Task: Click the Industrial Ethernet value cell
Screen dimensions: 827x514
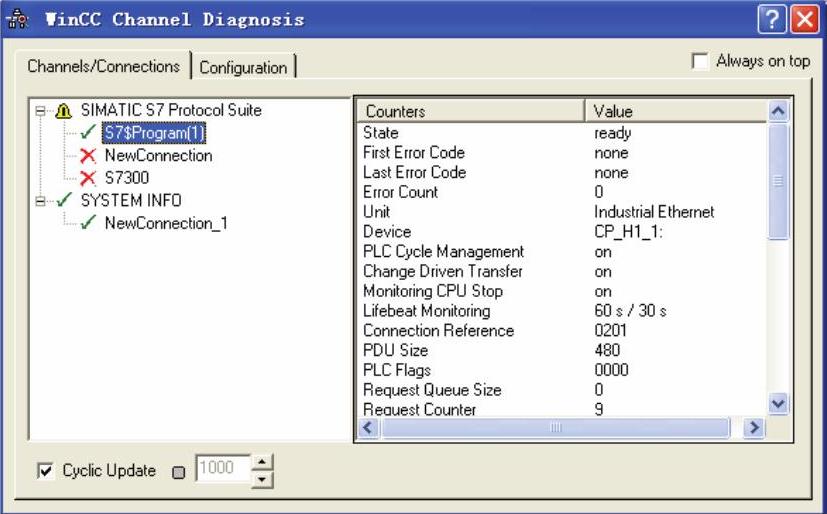Action: click(x=654, y=212)
